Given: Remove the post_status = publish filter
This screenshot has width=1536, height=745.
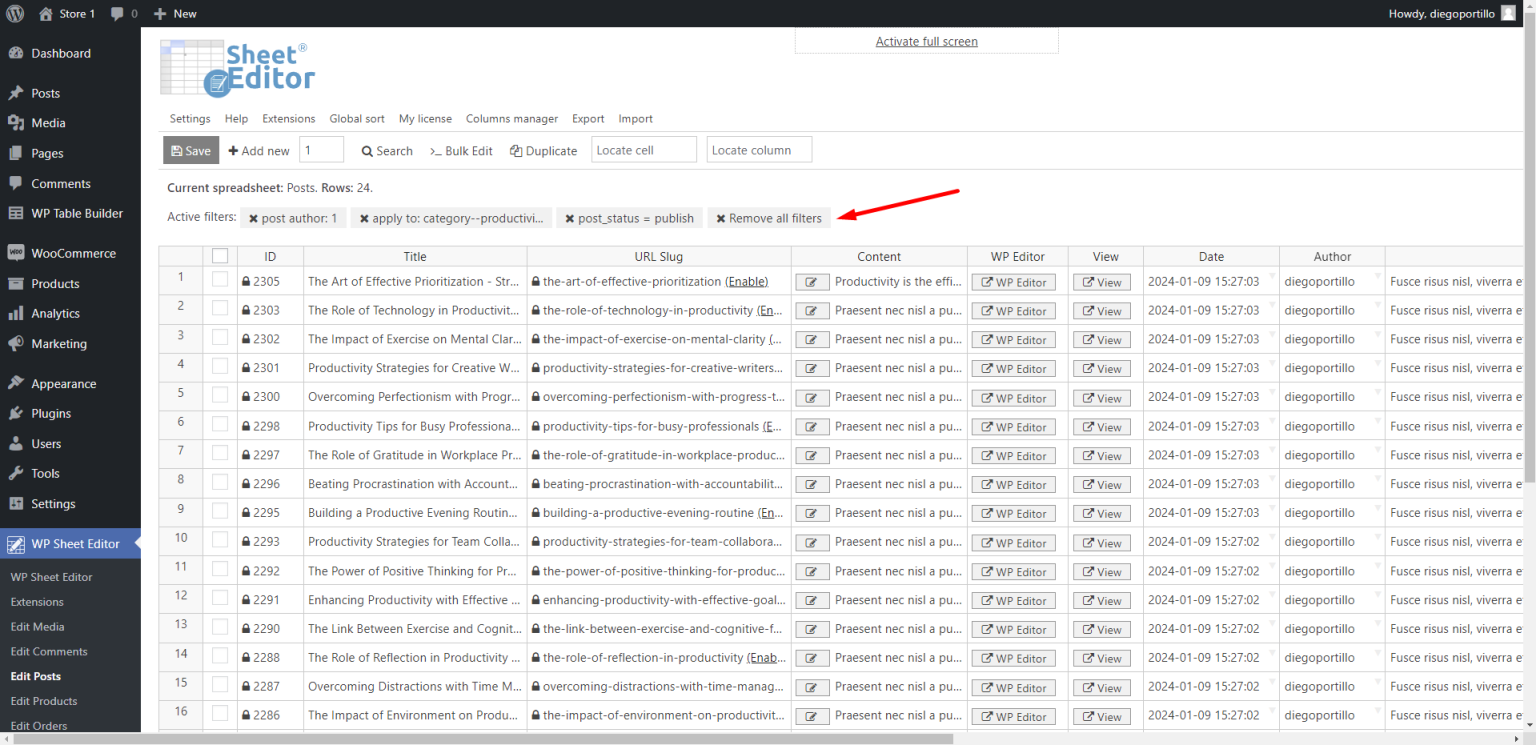Looking at the screenshot, I should click(570, 218).
